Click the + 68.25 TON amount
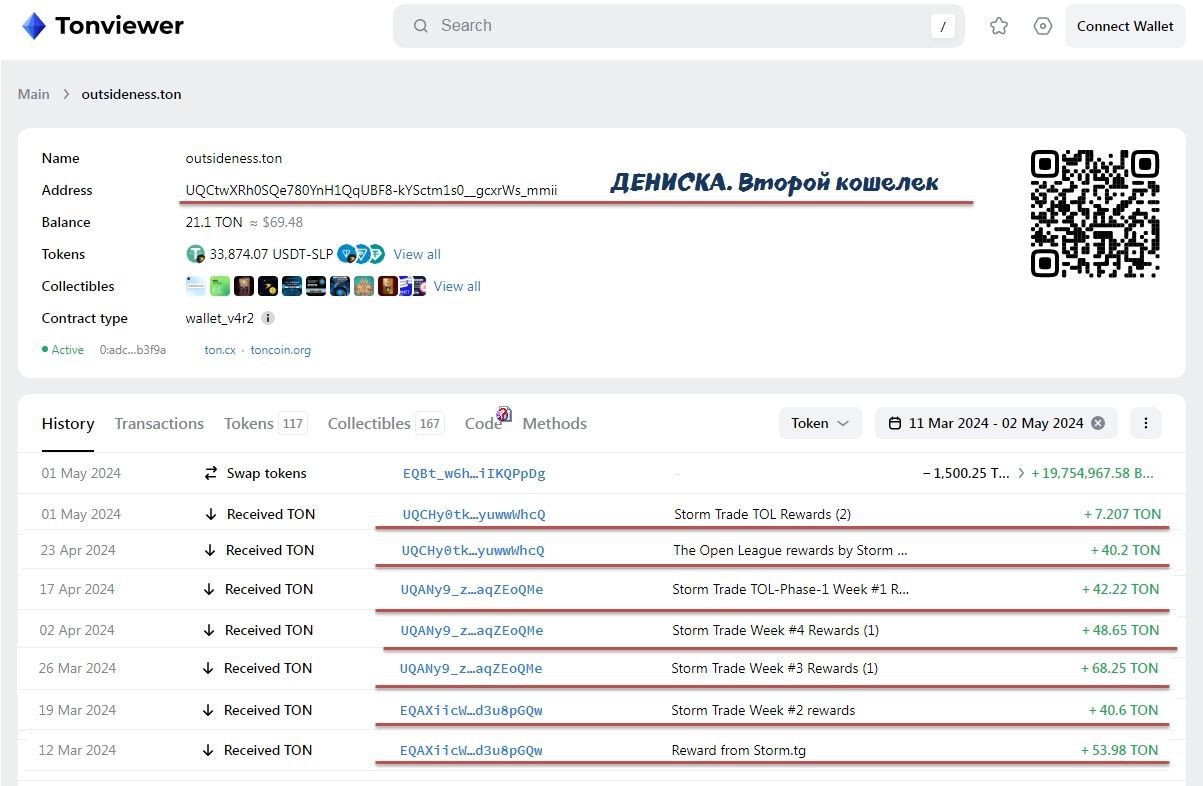1203x786 pixels. pos(1120,668)
